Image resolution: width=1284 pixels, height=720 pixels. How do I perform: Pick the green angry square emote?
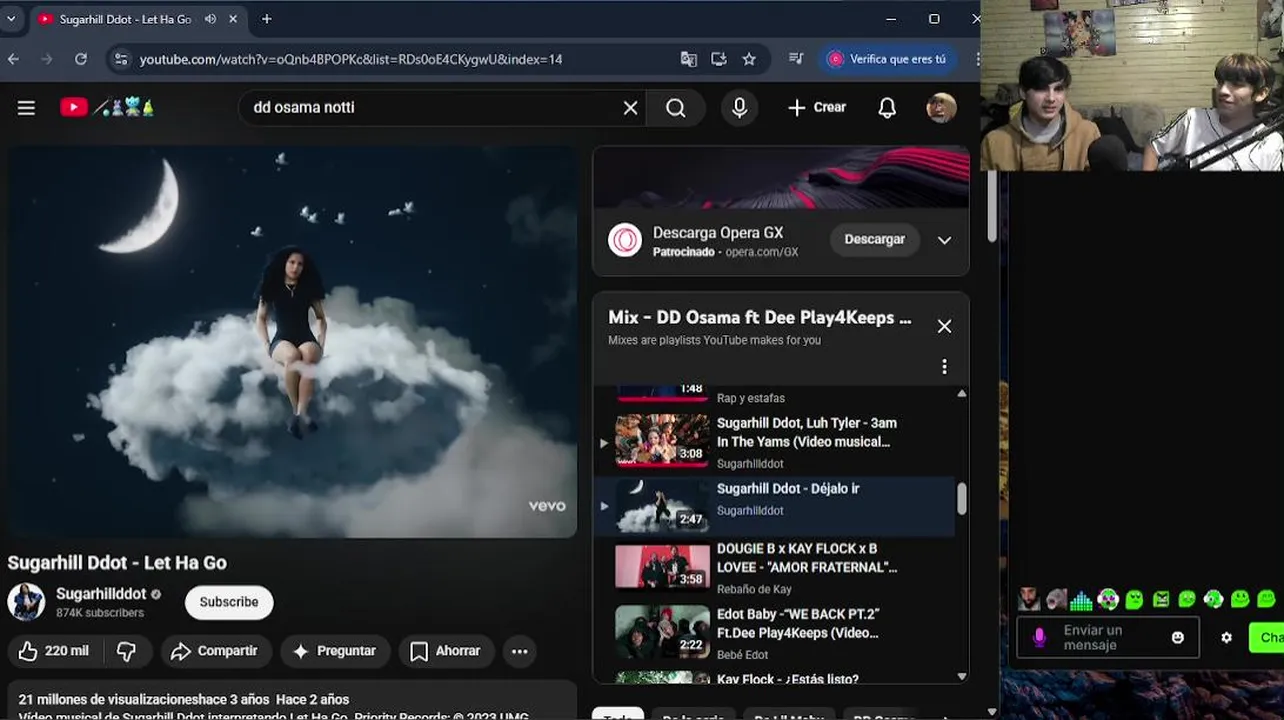[1160, 600]
